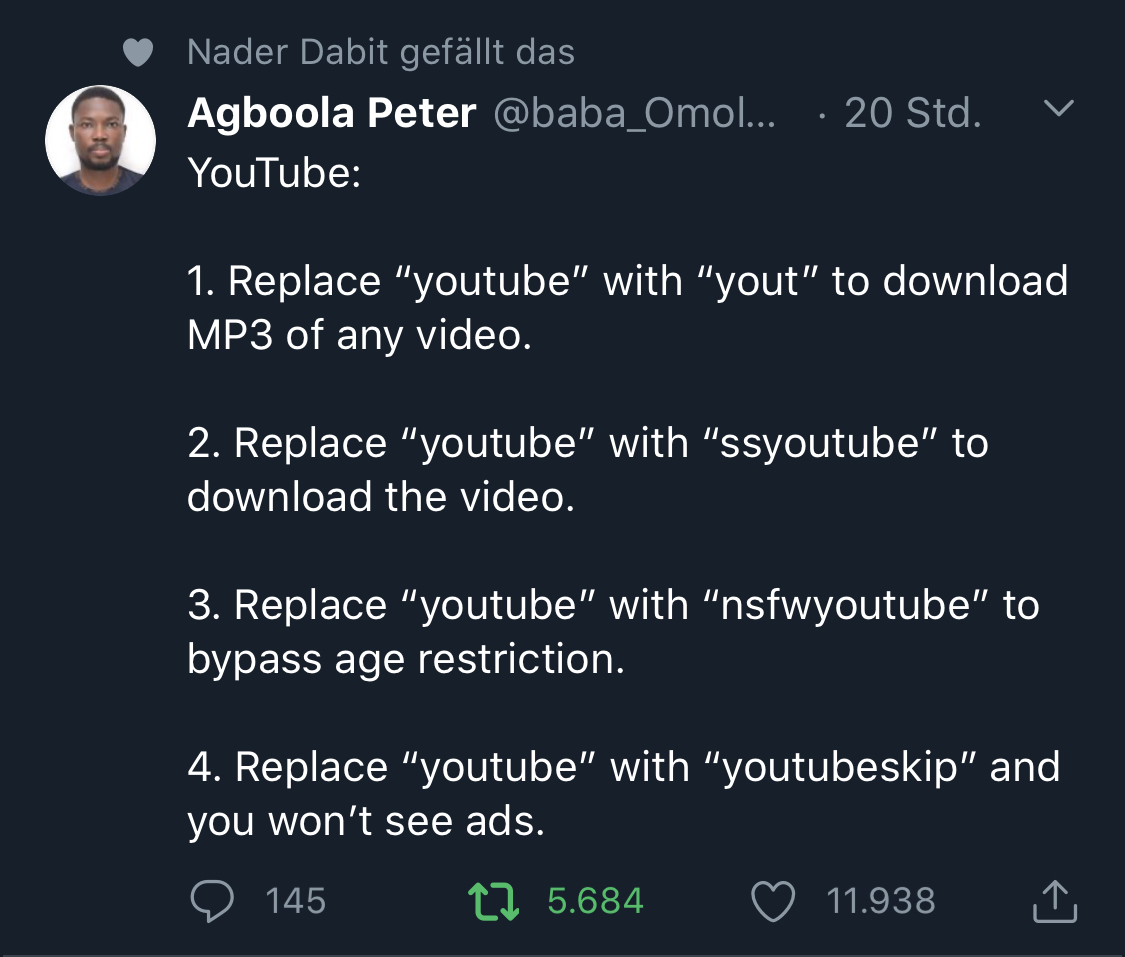This screenshot has width=1125, height=957.
Task: Like the tweet with heart icon
Action: 773,901
